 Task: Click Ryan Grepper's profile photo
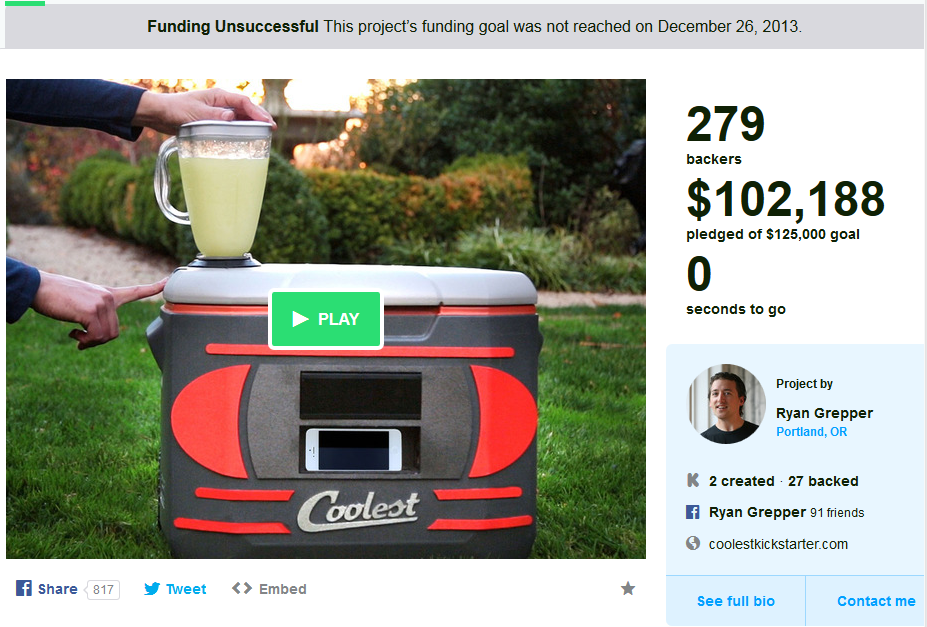(727, 404)
